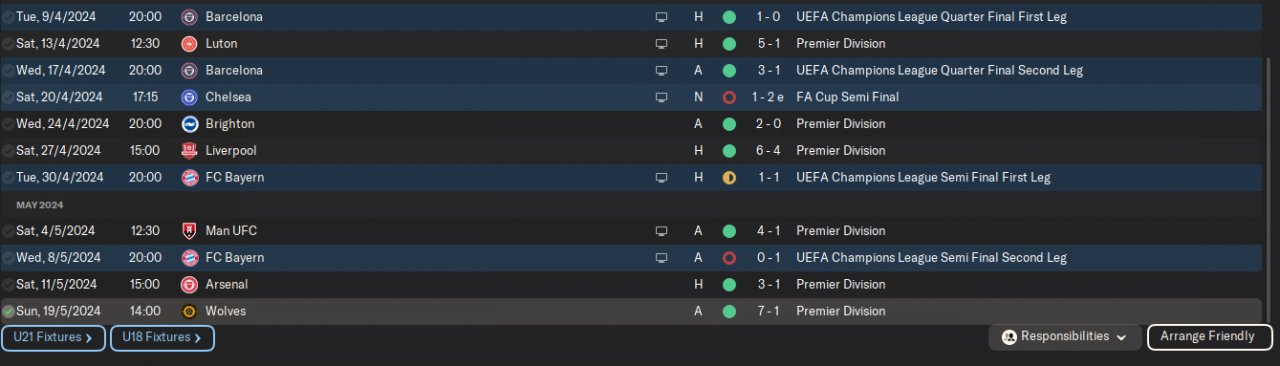Click the Wolves club badge icon
Viewport: 1280px width, 366px height.
189,311
